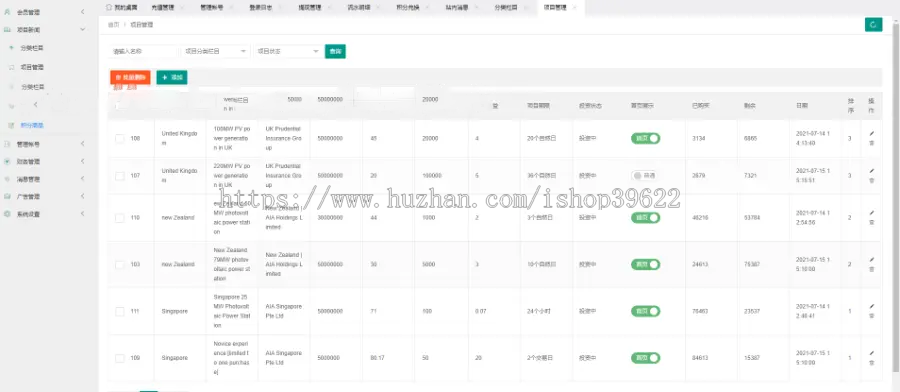The width and height of the screenshot is (900, 392).
Task: Click the sidebar icon beside 管理账号
Action: click(7, 144)
